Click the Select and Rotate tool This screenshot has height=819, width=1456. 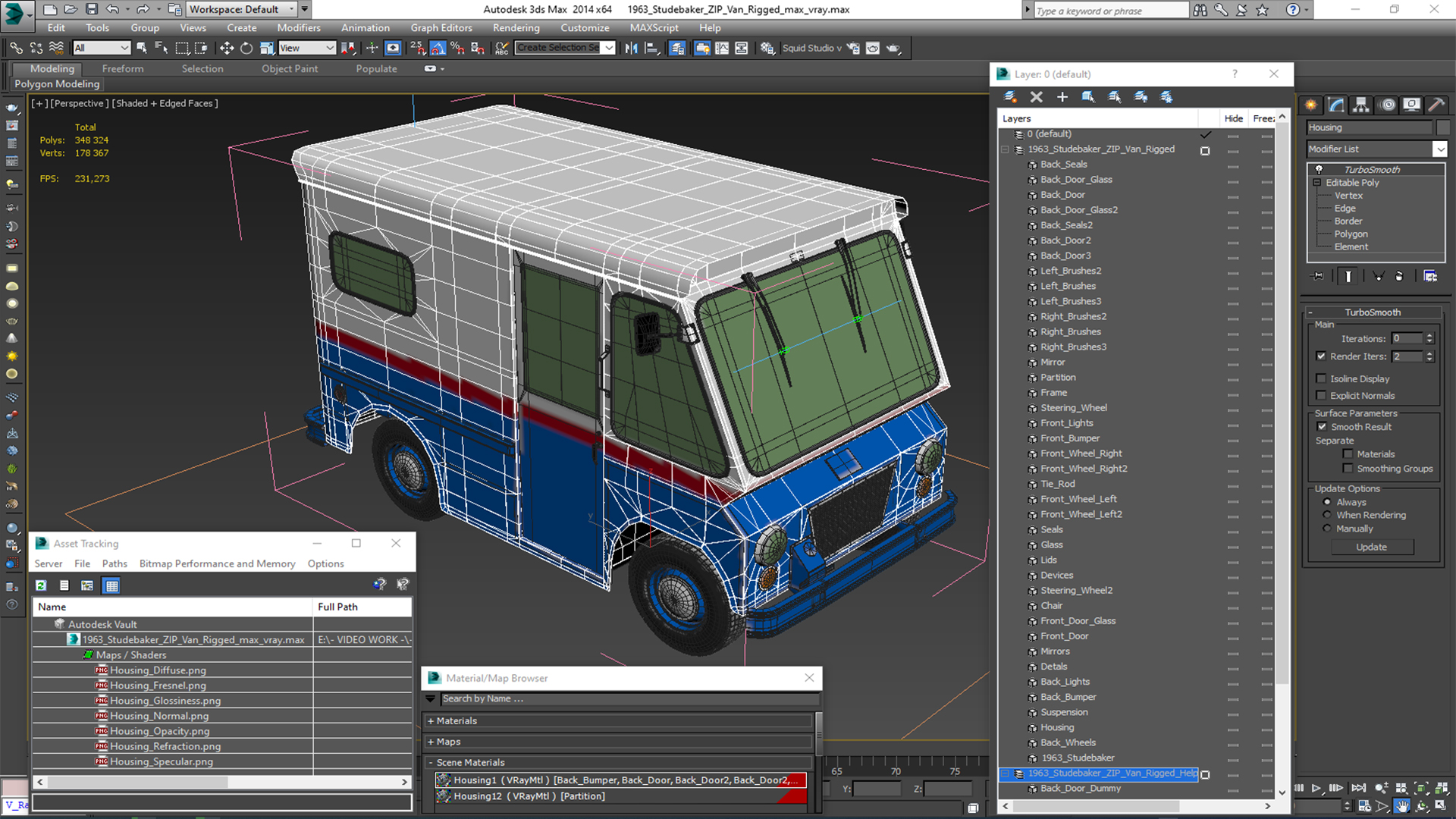[x=246, y=48]
